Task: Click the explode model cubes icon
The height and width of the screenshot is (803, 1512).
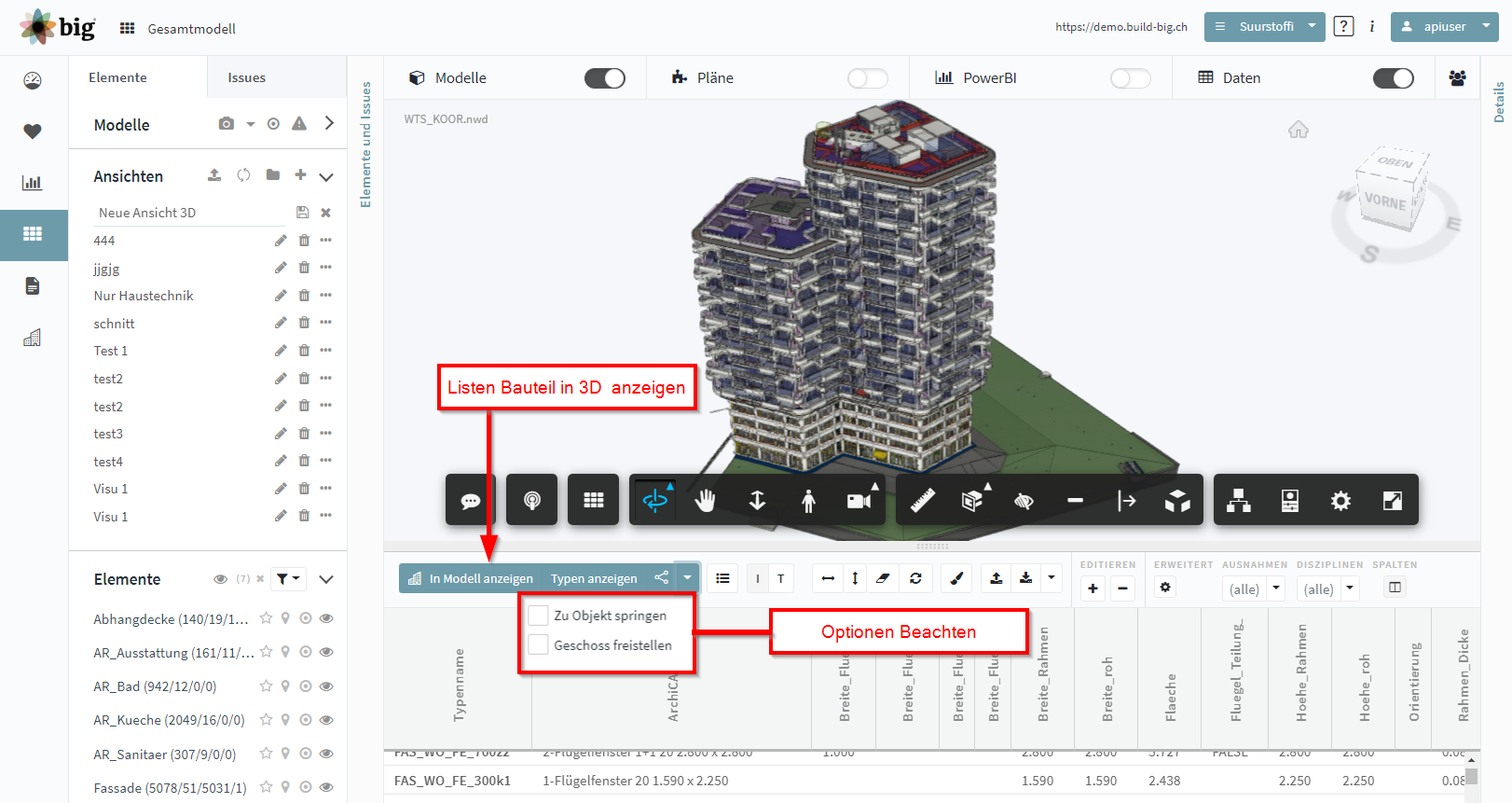Action: pyautogui.click(x=1177, y=501)
